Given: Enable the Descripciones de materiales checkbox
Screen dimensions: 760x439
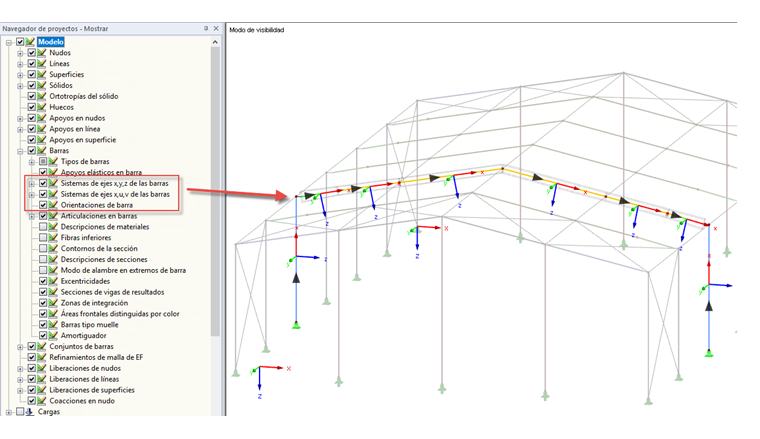Looking at the screenshot, I should click(43, 226).
